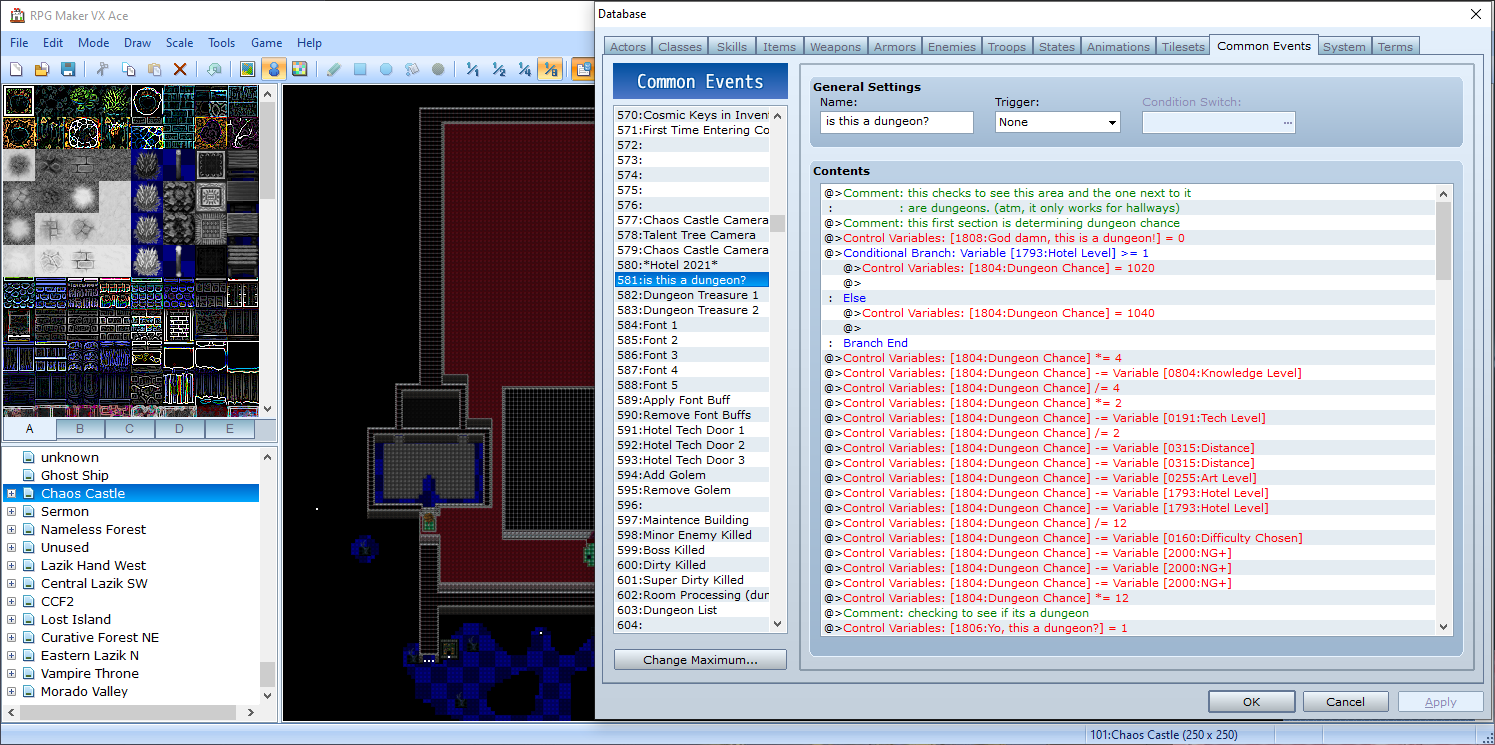Click the Change Maximum... button
Viewport: 1495px width, 745px height.
700,660
